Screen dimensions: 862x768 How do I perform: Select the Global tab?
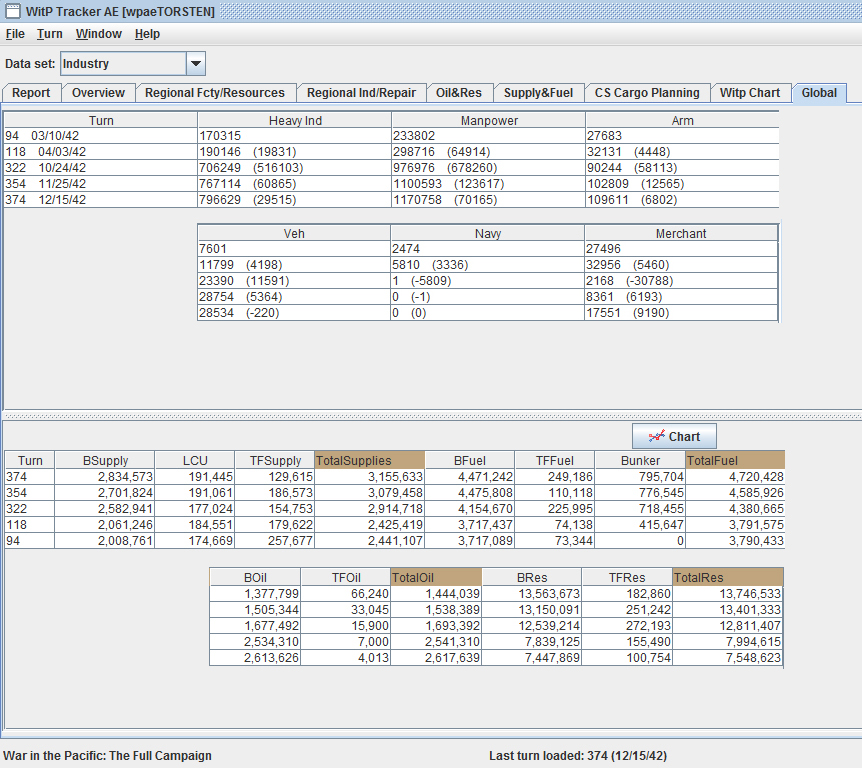tap(819, 93)
